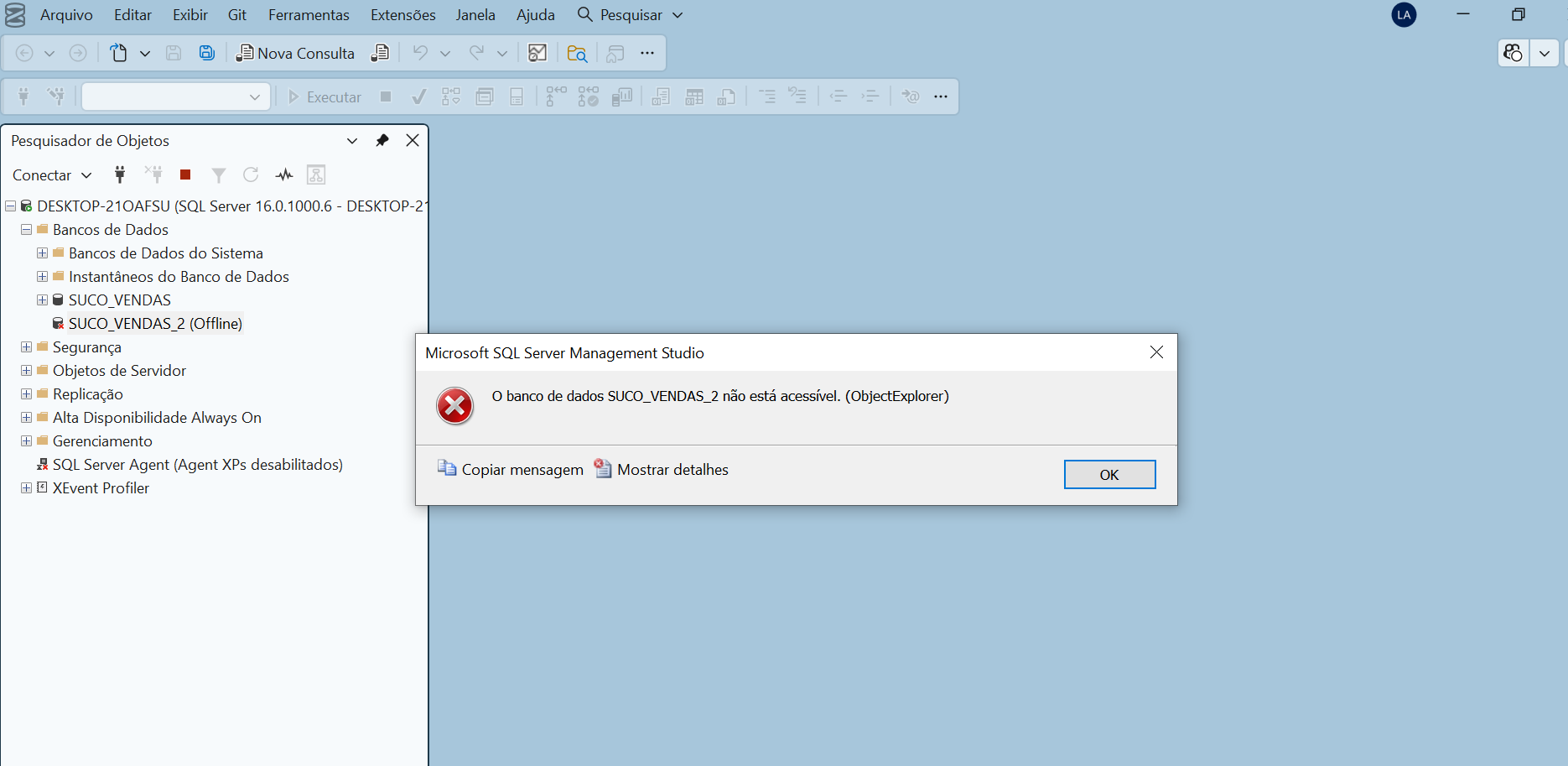Open the Find in Files folder-search icon
This screenshot has height=766, width=1568.
click(x=577, y=53)
